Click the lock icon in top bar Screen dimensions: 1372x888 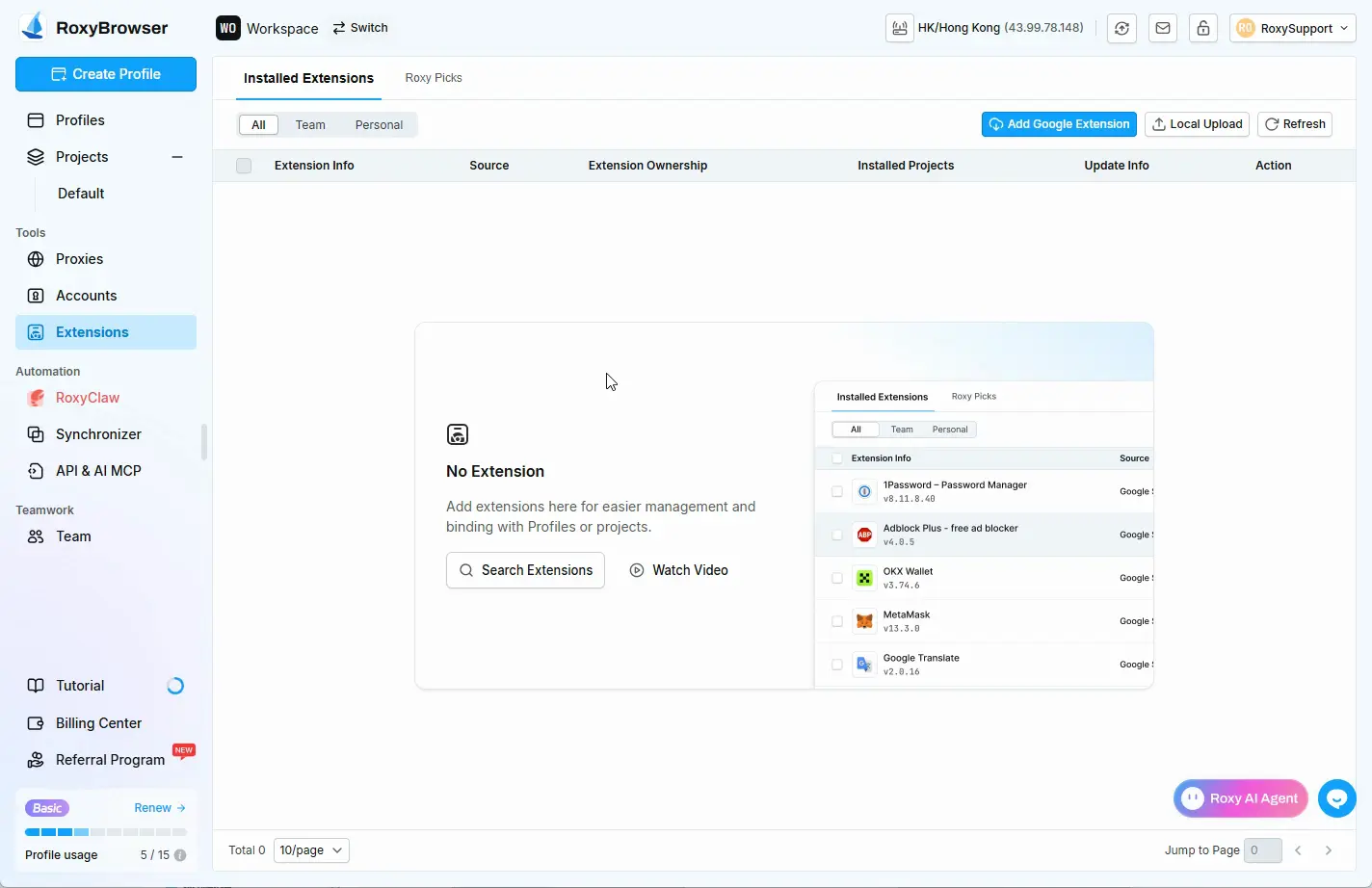coord(1203,28)
